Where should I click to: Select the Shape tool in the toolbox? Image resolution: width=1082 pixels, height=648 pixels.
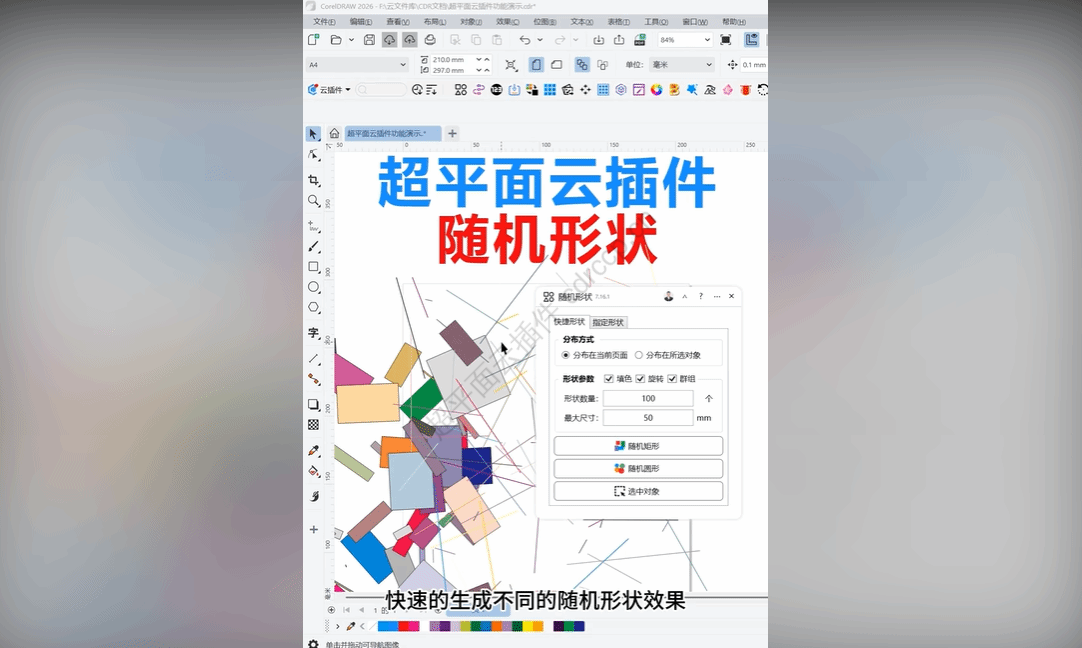(x=313, y=155)
